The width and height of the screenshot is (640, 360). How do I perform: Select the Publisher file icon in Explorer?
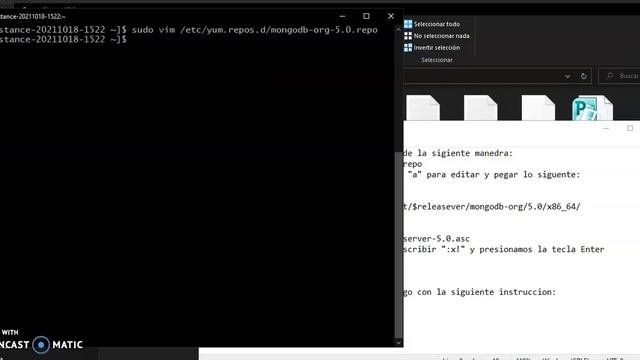pyautogui.click(x=592, y=108)
